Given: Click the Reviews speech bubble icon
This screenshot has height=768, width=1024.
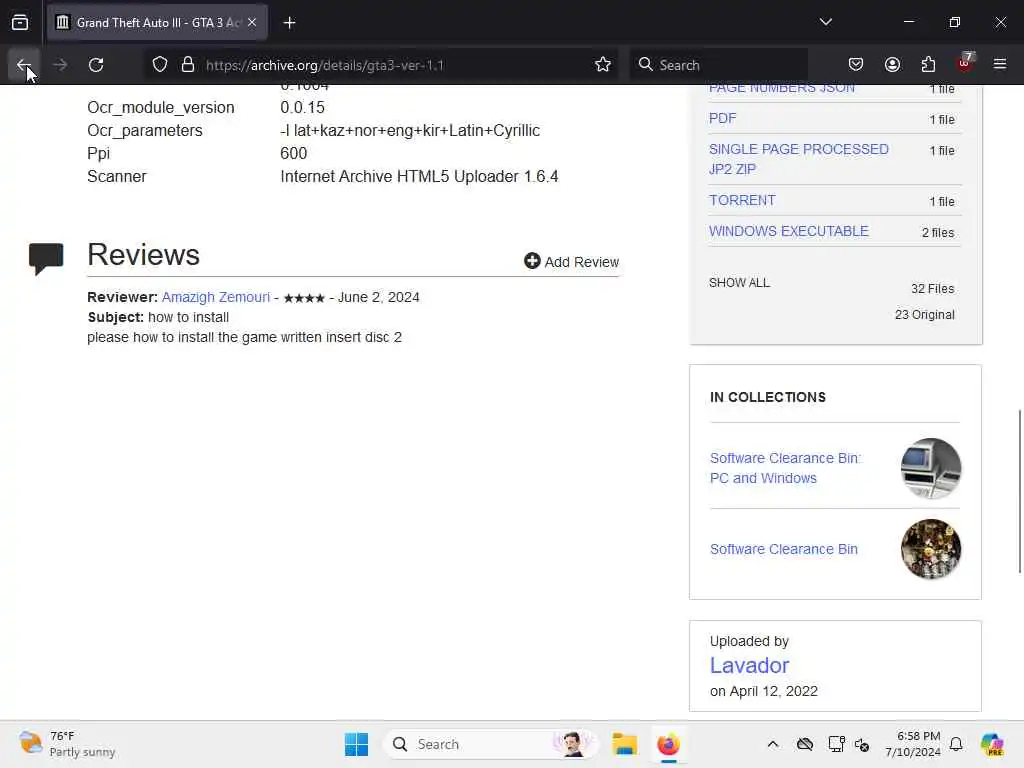Looking at the screenshot, I should (46, 259).
